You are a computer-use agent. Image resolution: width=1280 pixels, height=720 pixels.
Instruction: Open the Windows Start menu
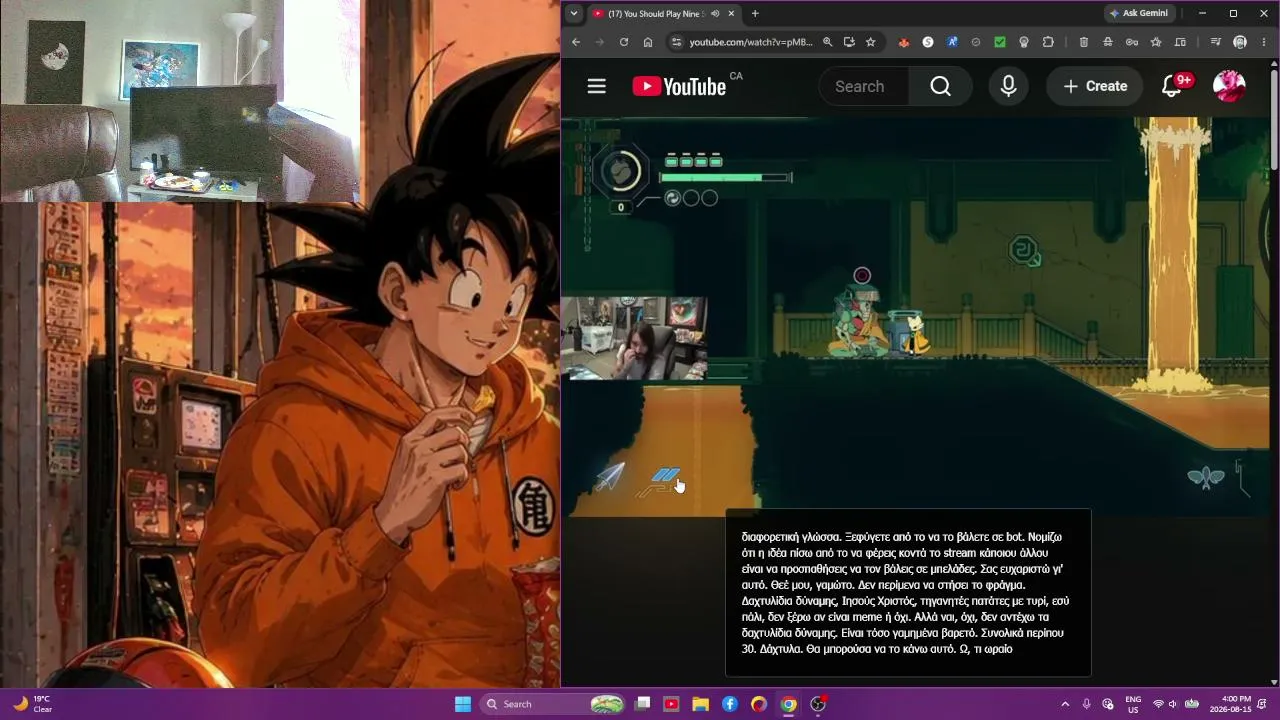pyautogui.click(x=463, y=704)
